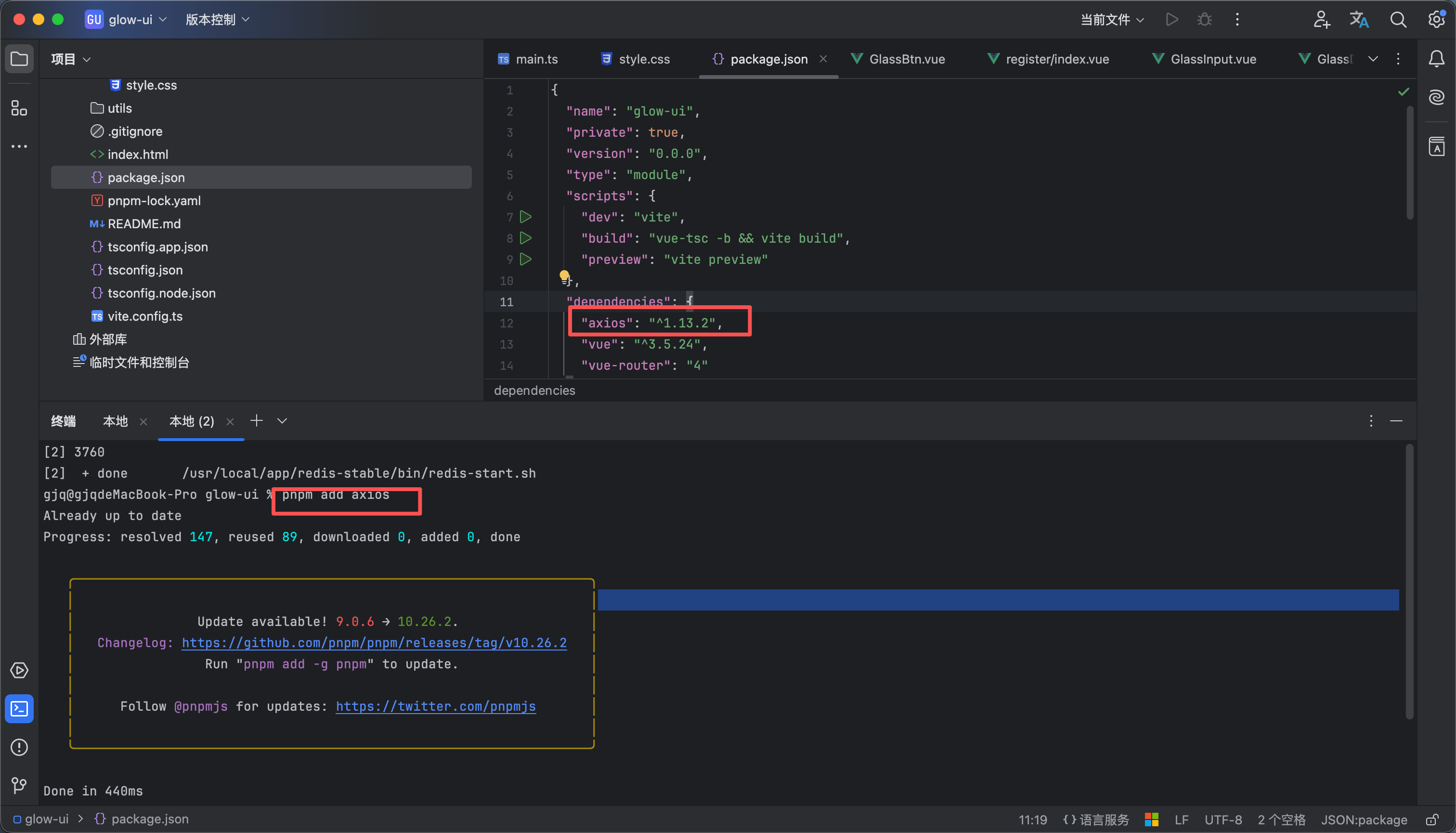Toggle the Project tool window folder button
Screen dimensions: 1456x833
click(19, 59)
